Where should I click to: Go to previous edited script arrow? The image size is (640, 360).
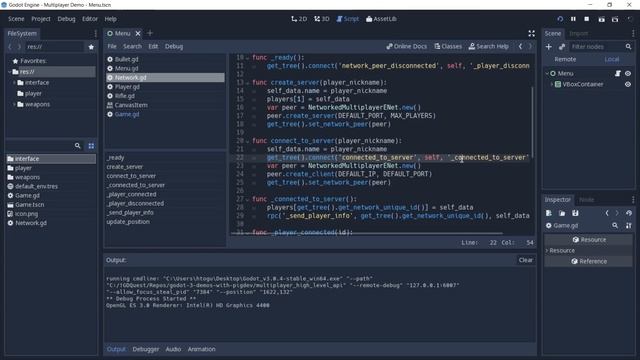coord(520,47)
